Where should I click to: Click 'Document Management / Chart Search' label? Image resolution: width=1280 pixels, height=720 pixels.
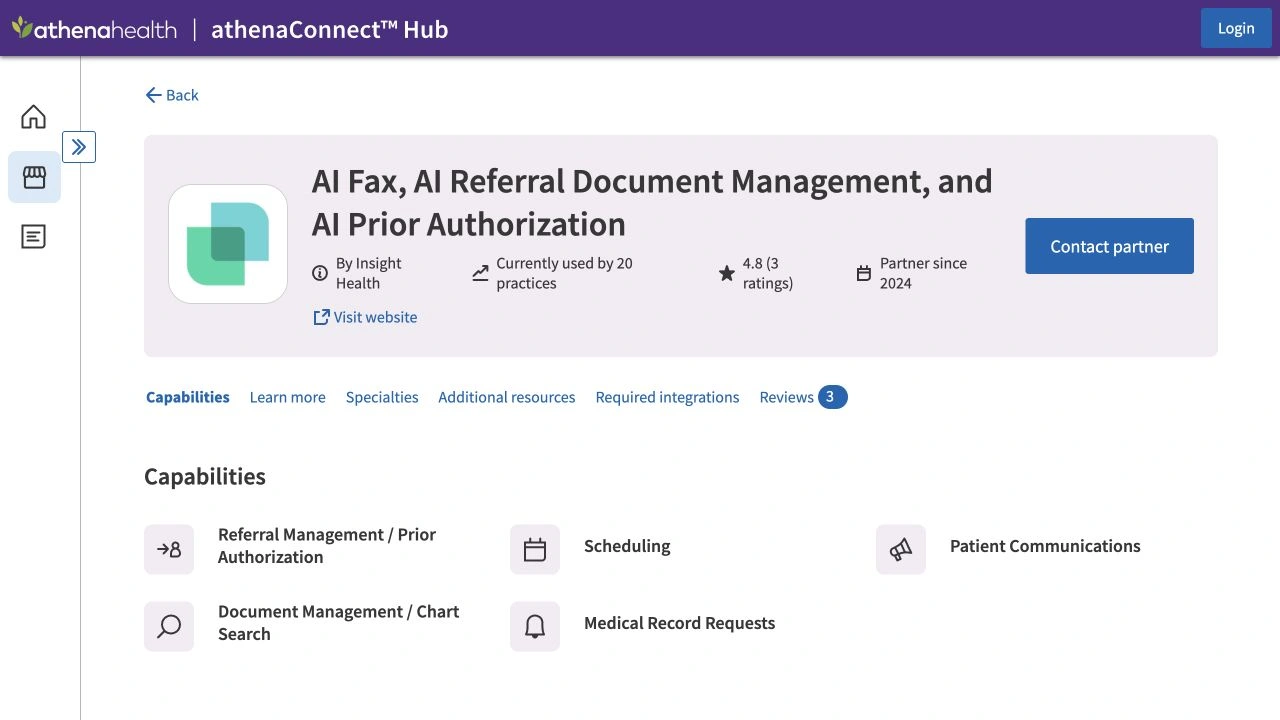339,623
